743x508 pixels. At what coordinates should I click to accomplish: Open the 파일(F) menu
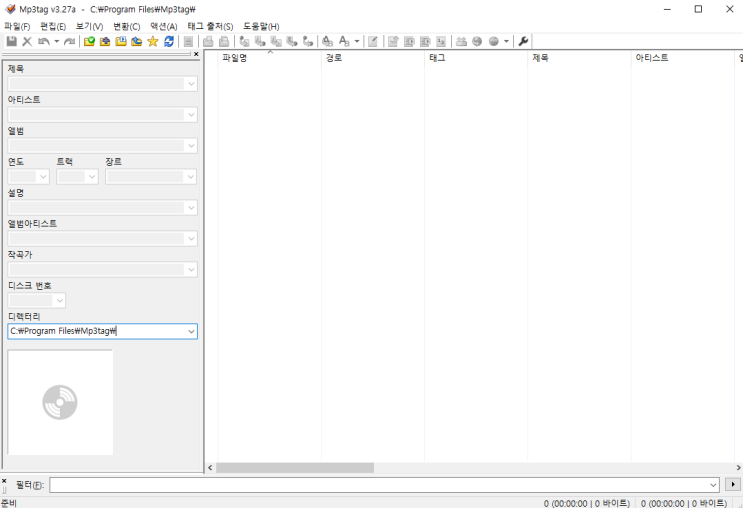pyautogui.click(x=17, y=27)
